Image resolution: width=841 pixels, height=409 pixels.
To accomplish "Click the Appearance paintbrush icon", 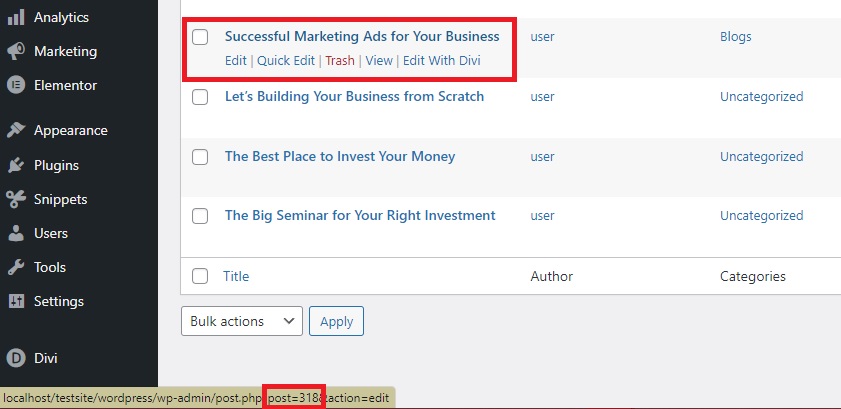I will coord(16,130).
